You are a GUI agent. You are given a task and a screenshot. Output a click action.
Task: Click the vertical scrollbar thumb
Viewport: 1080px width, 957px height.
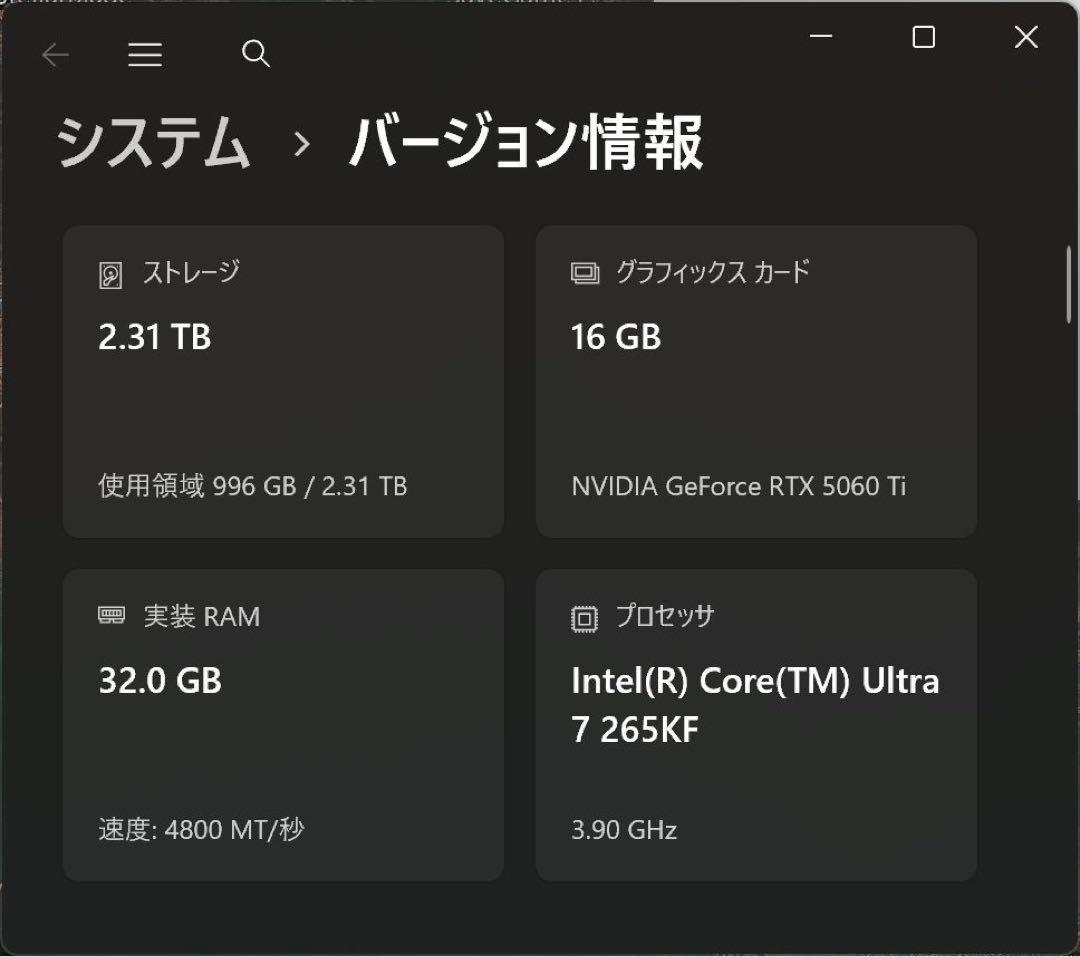pyautogui.click(x=1069, y=286)
